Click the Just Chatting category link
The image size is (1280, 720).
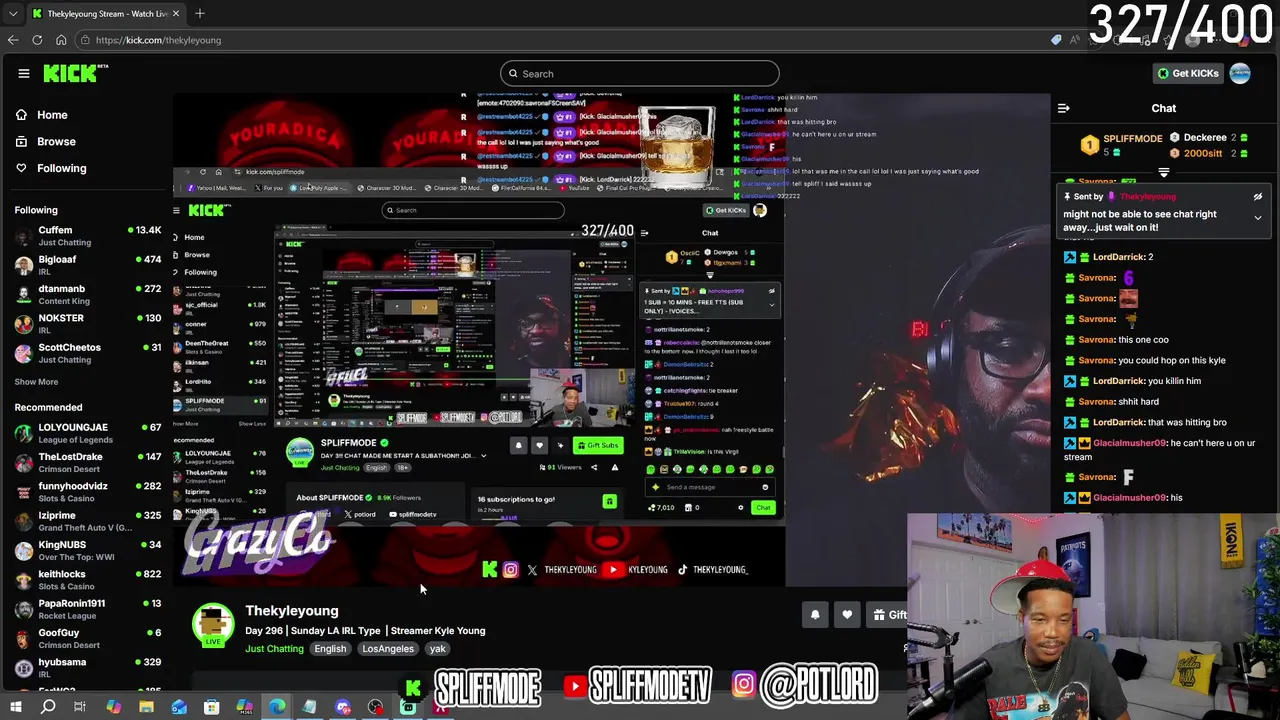click(x=274, y=649)
